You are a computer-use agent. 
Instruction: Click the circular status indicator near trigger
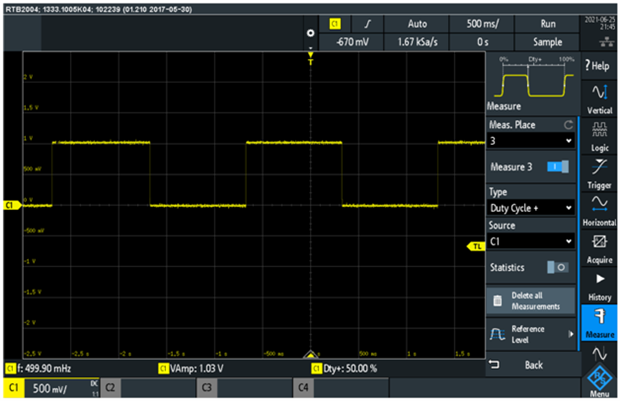point(310,33)
